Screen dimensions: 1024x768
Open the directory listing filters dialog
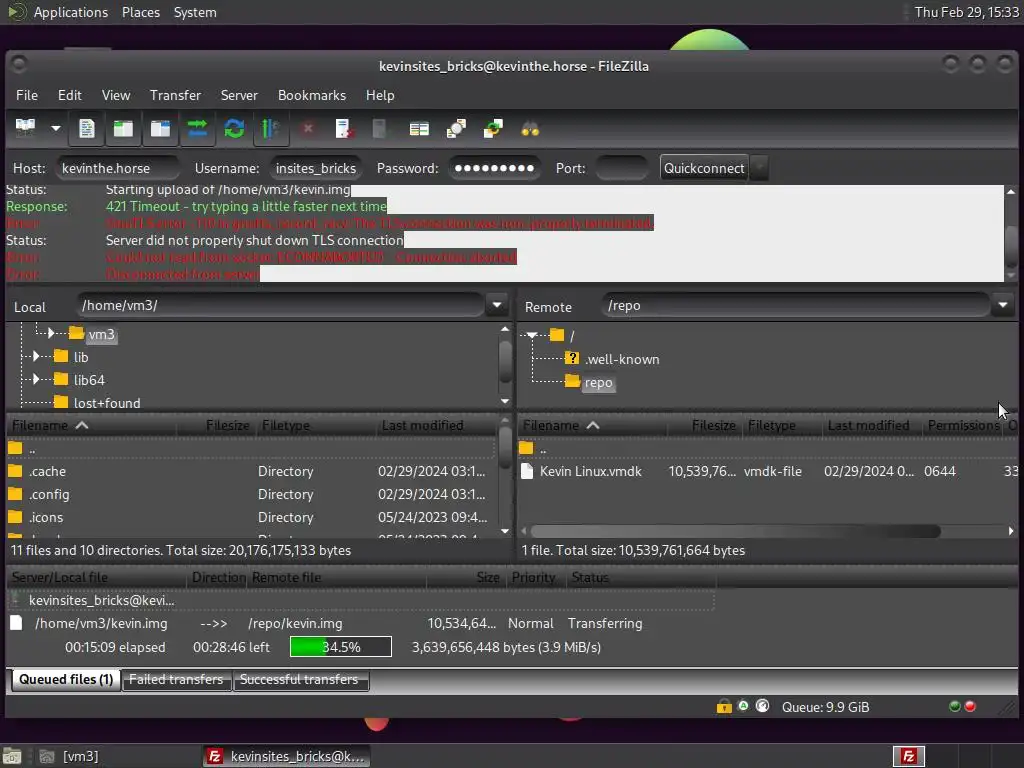419,129
